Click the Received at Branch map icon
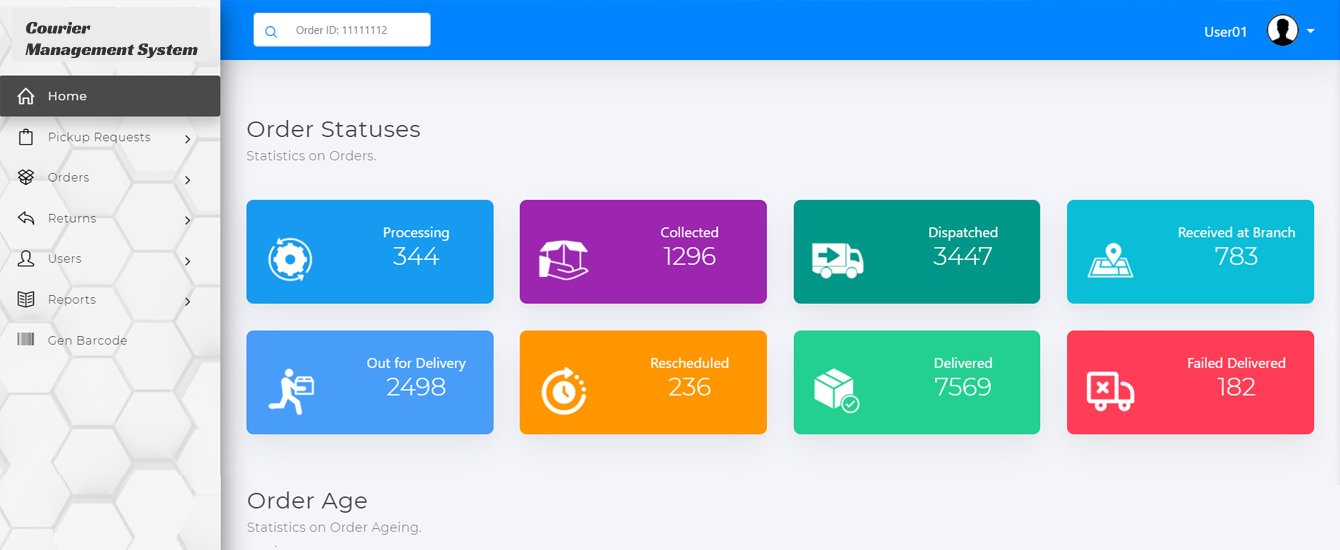 coord(1110,260)
